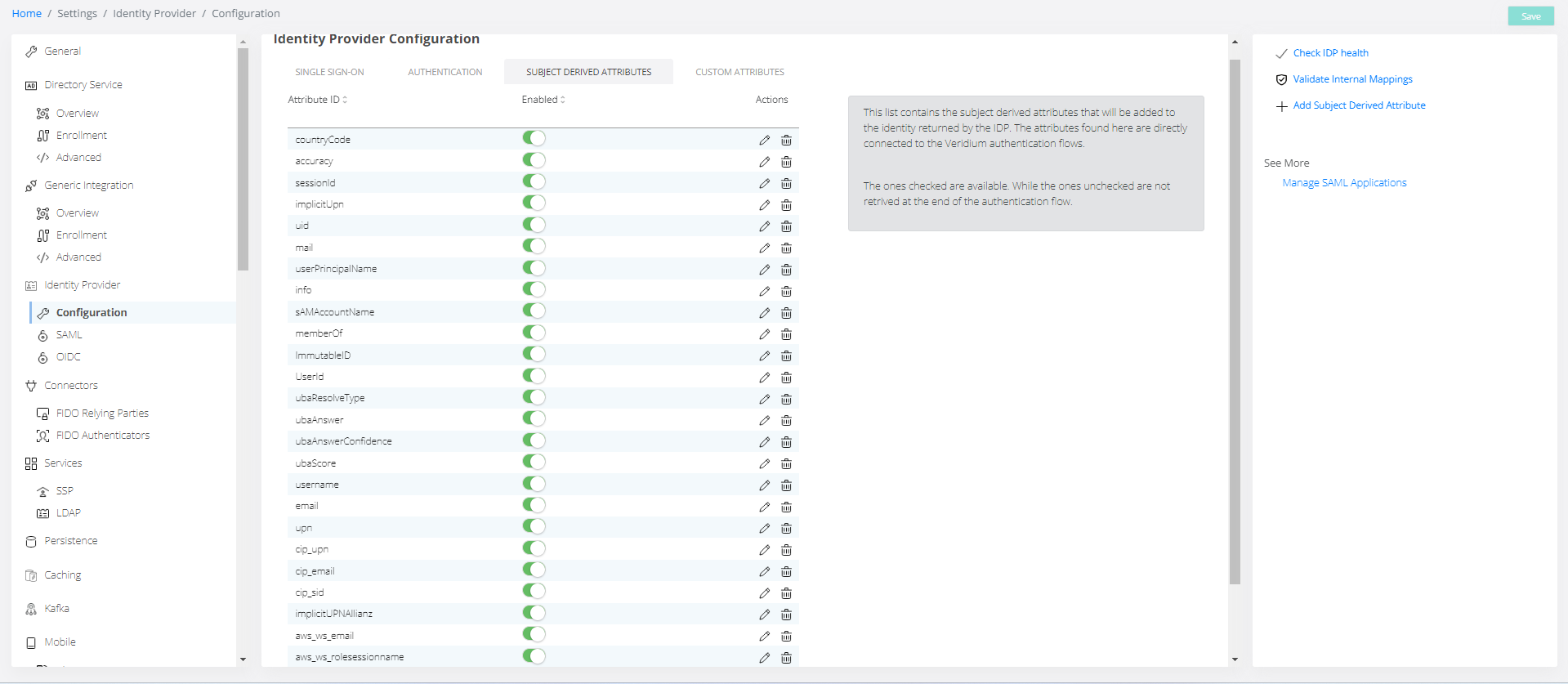
Task: Disable the accuracy attribute toggle
Action: 534,161
